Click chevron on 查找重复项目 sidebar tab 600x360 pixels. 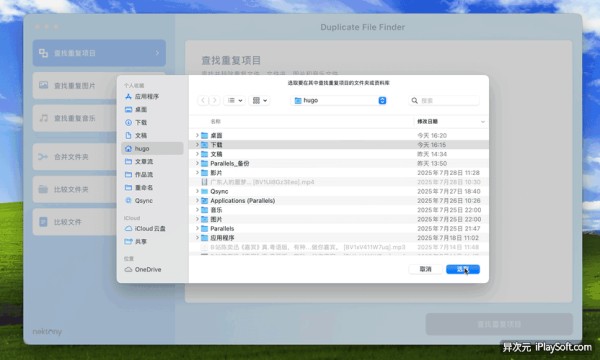click(157, 53)
